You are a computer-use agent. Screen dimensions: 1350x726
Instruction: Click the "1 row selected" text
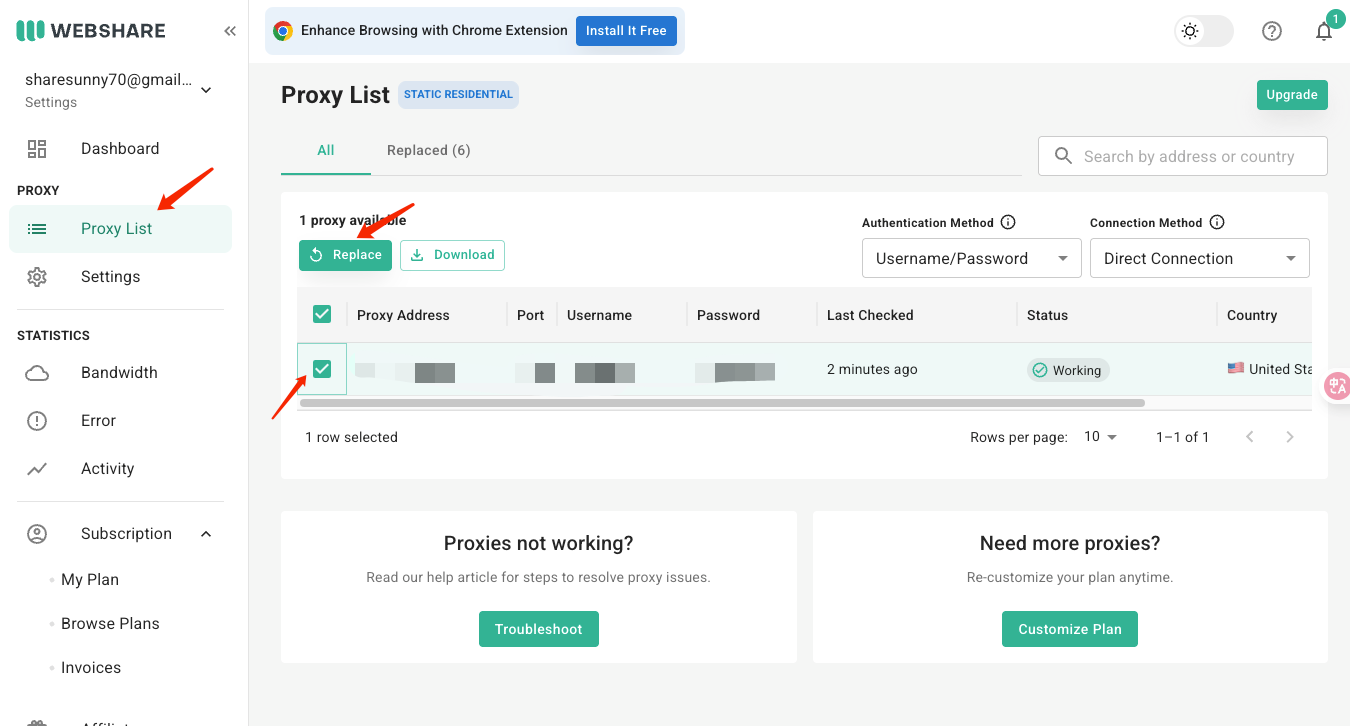(351, 437)
